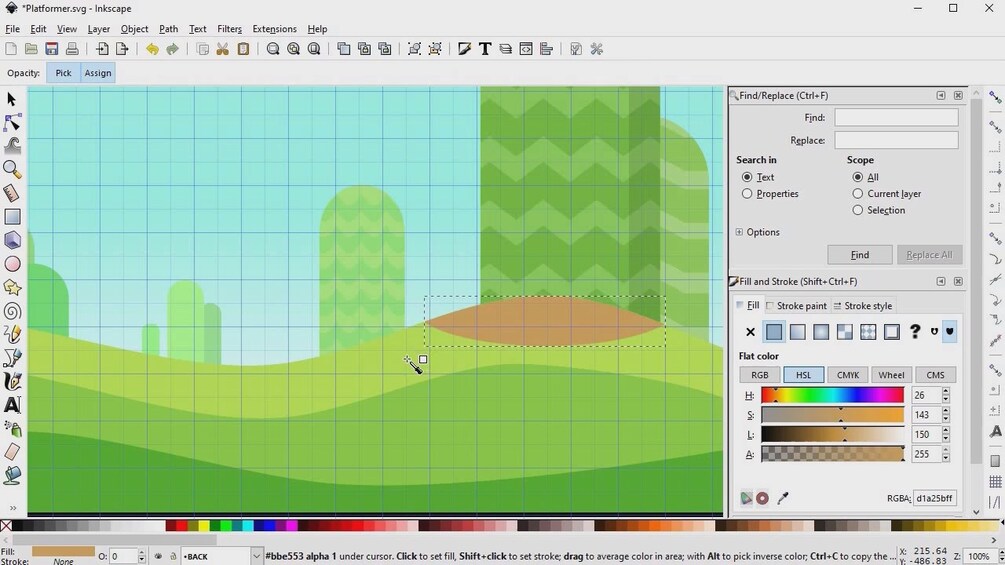1005x565 pixels.
Task: Increase the H value spinner
Action: click(x=945, y=391)
